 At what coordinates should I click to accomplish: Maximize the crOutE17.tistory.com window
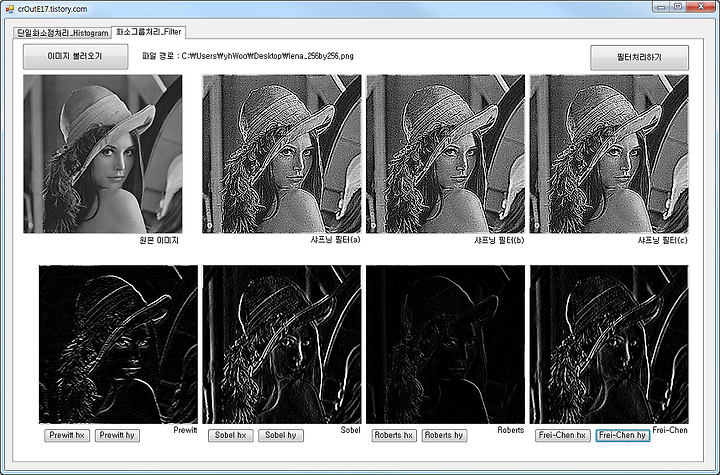point(678,7)
